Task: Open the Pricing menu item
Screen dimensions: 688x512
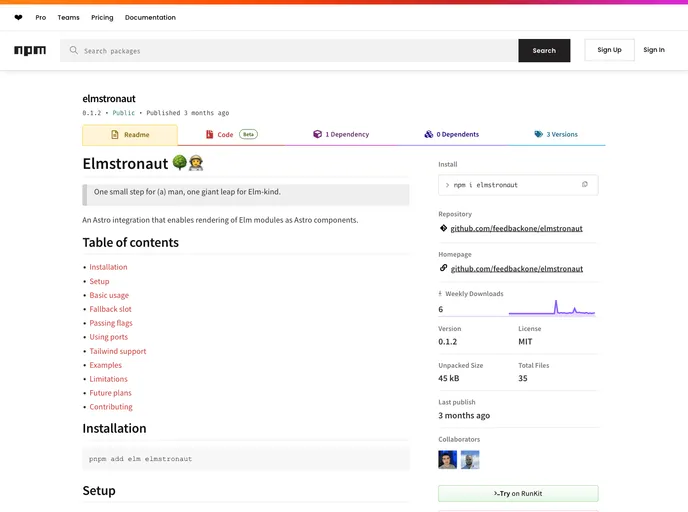Action: click(102, 18)
